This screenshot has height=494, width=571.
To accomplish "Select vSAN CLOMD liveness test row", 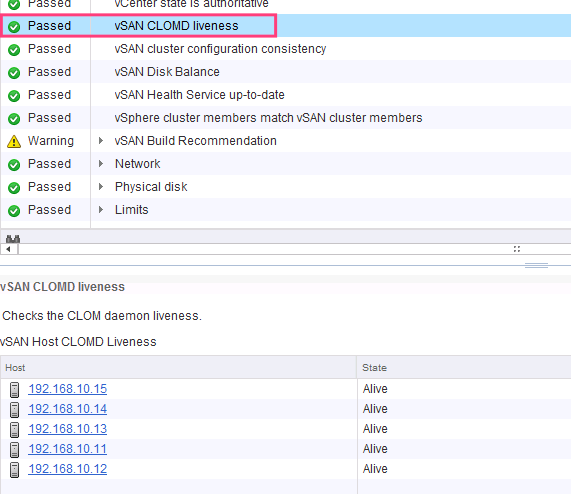I will (x=286, y=25).
